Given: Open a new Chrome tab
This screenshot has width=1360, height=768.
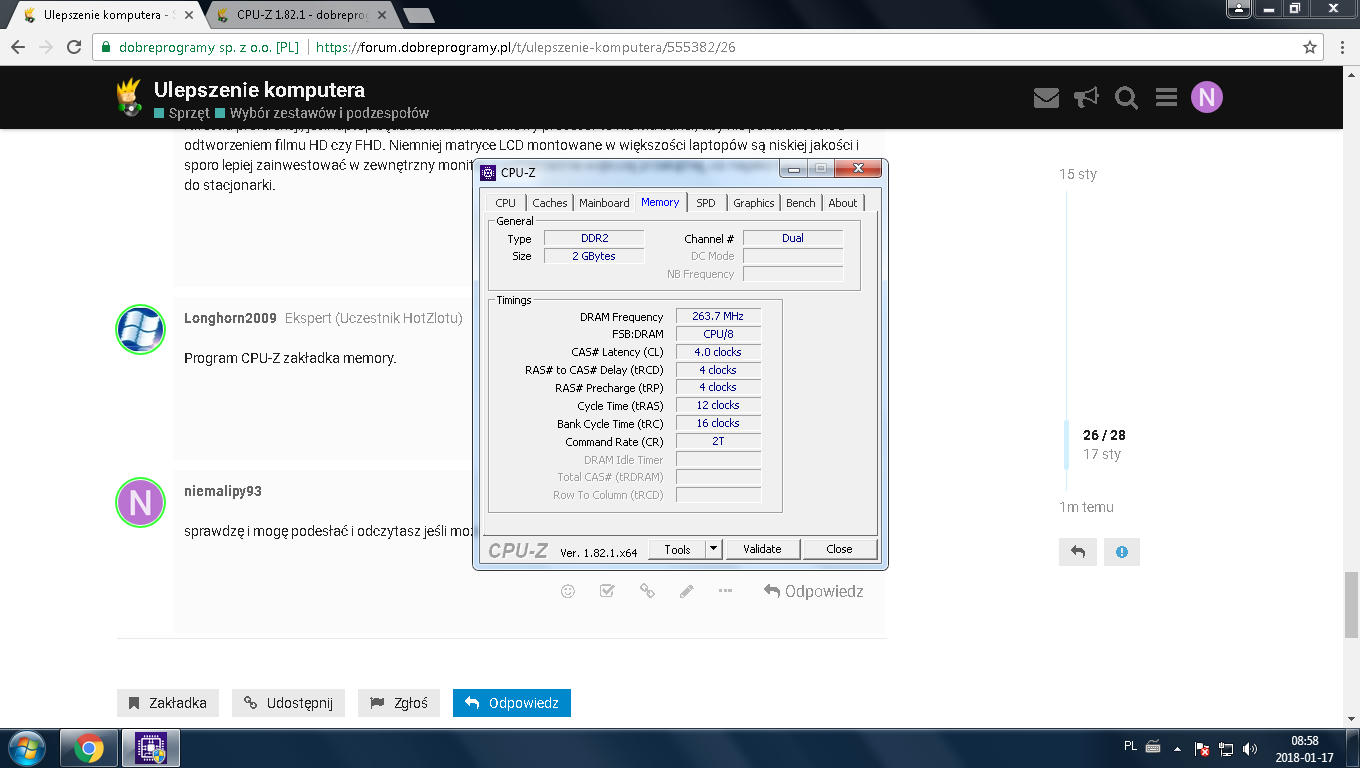Looking at the screenshot, I should tap(418, 16).
